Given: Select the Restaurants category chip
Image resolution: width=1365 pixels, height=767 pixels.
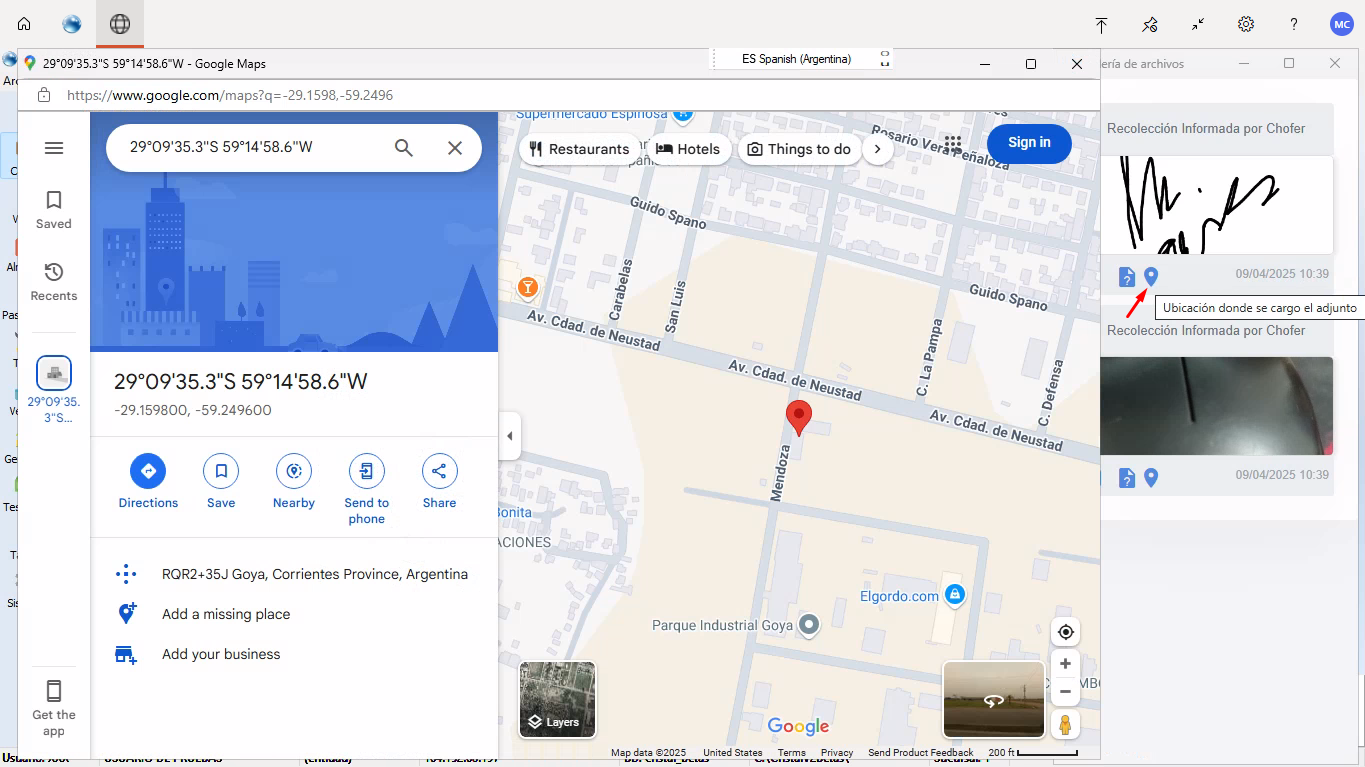Looking at the screenshot, I should (580, 149).
